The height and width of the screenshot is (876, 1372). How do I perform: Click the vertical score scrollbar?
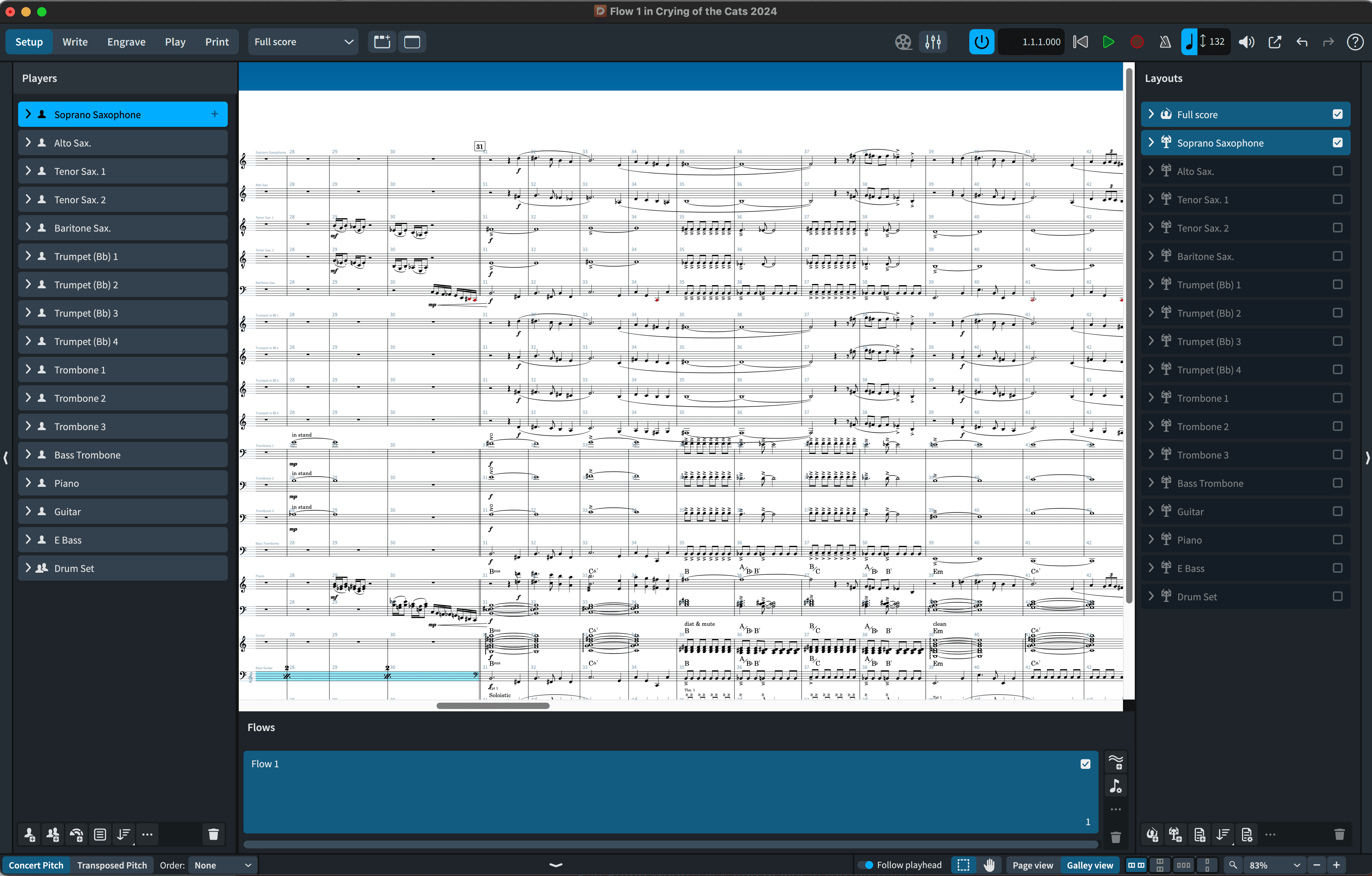(1129, 336)
